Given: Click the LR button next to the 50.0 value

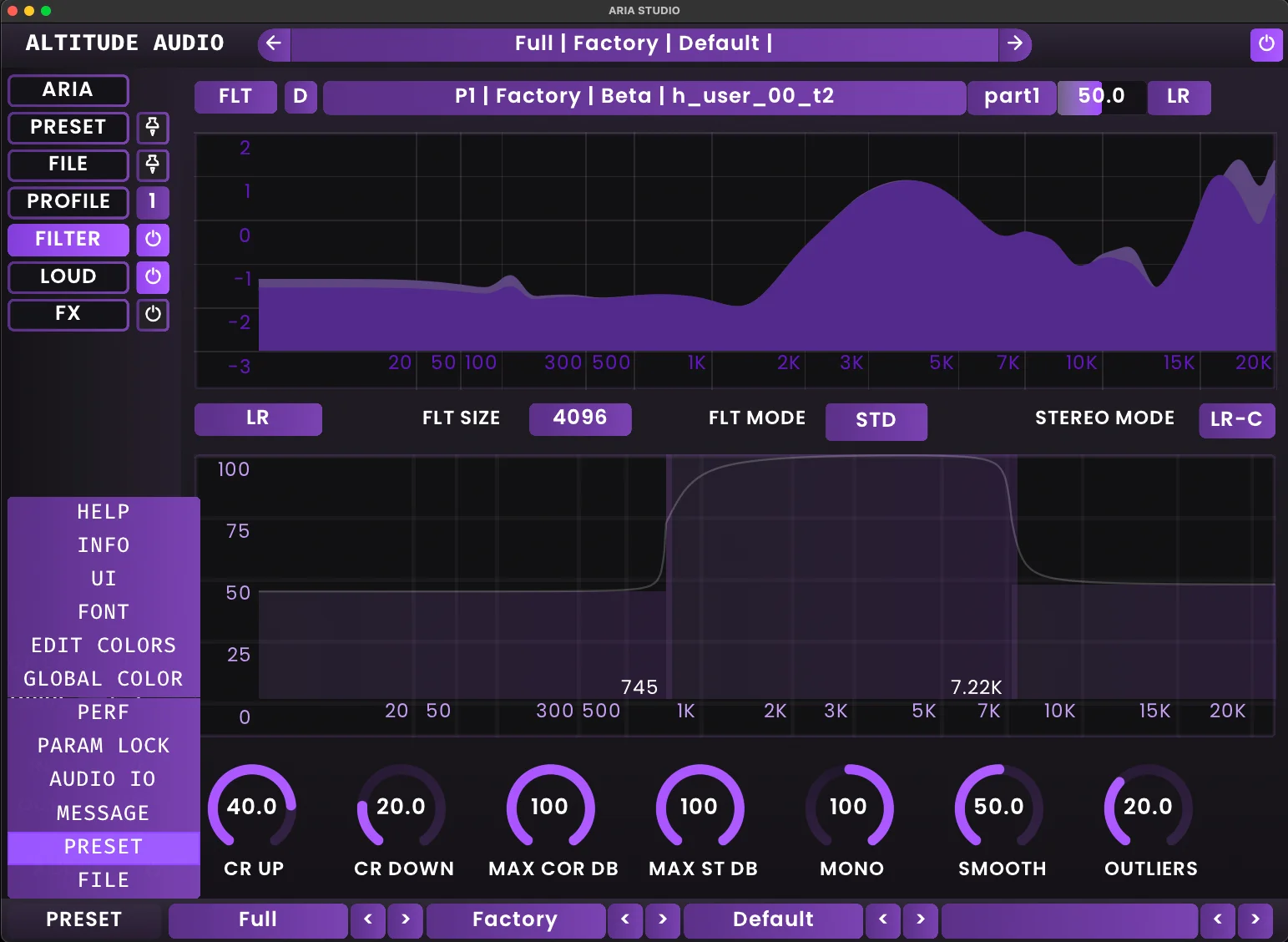Looking at the screenshot, I should [x=1179, y=97].
